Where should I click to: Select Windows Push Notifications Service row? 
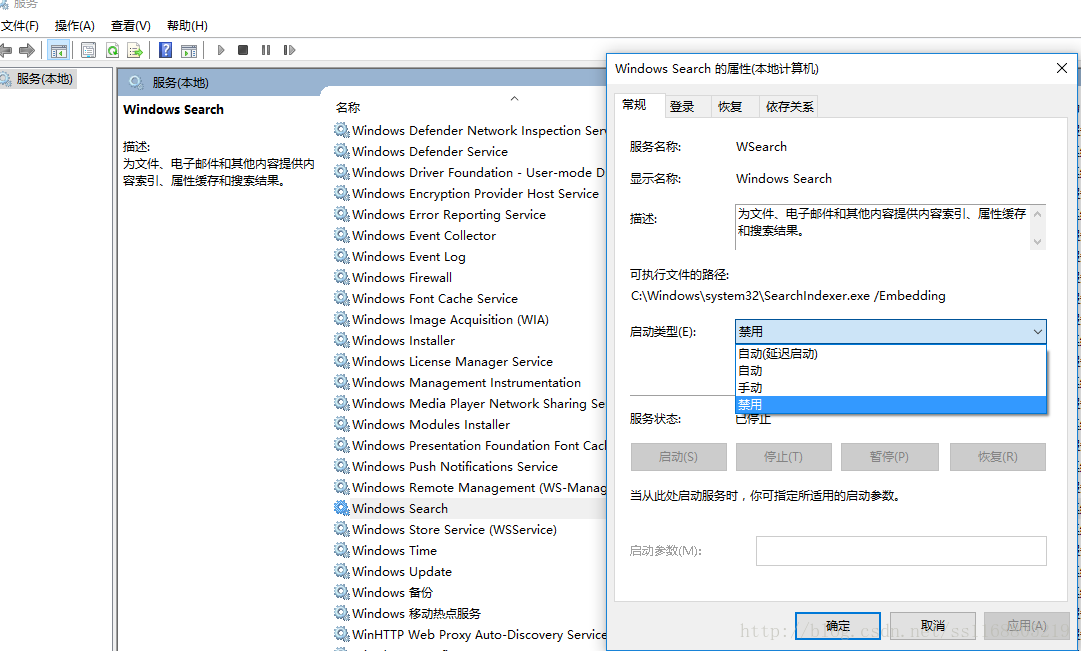(455, 466)
